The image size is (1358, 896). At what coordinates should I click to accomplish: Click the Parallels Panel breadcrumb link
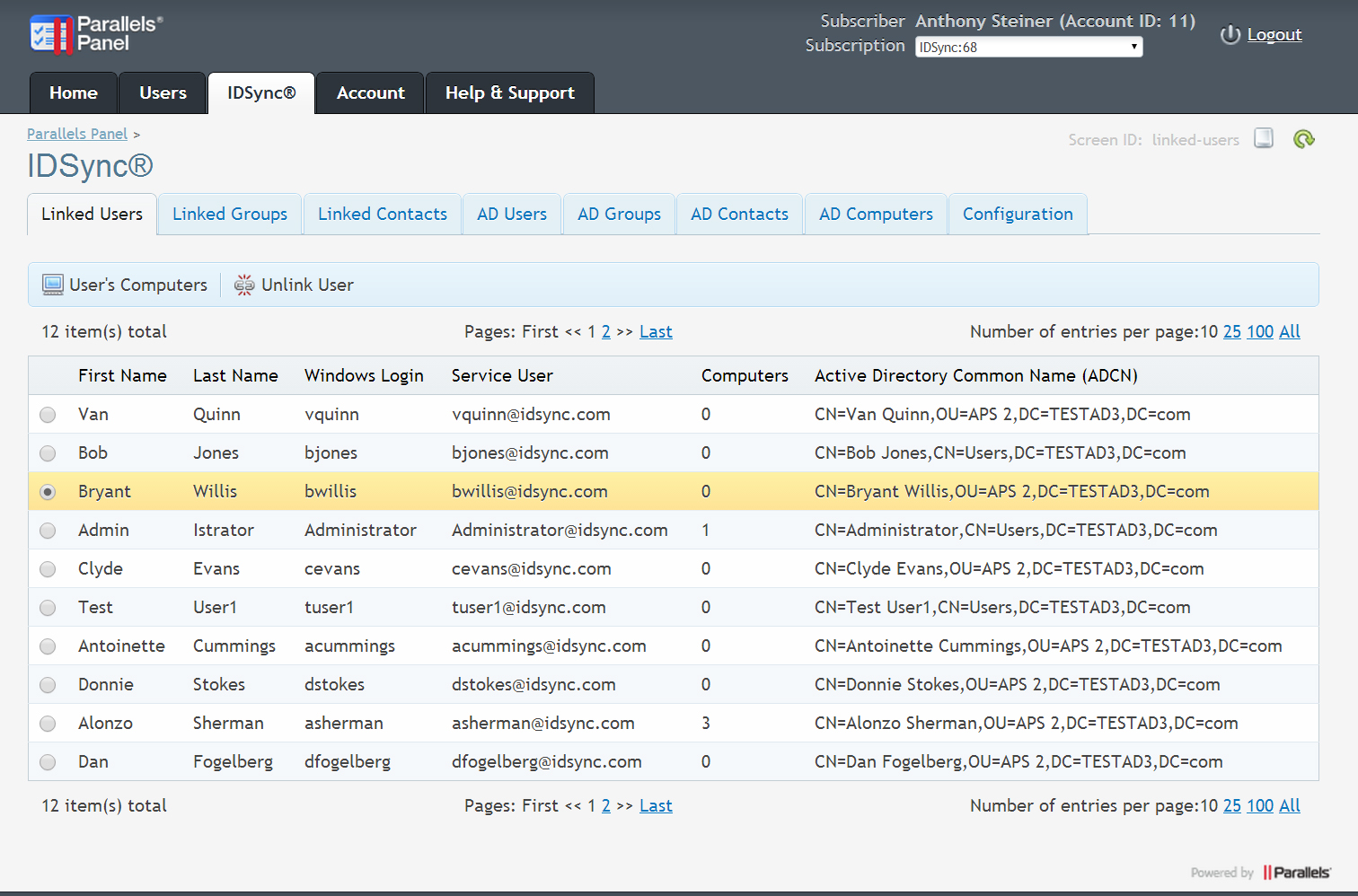77,134
